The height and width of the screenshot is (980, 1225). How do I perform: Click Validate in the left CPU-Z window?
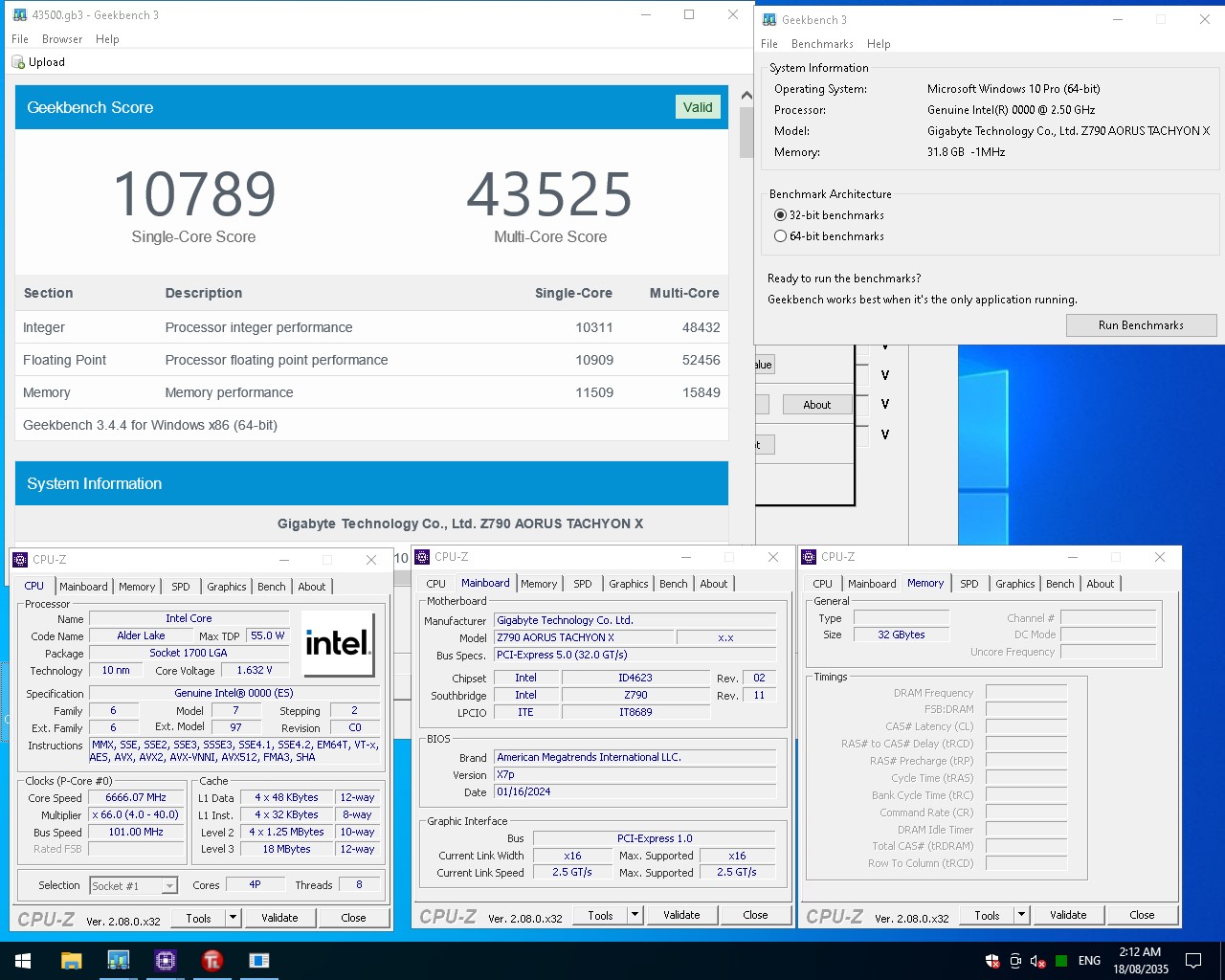(279, 918)
